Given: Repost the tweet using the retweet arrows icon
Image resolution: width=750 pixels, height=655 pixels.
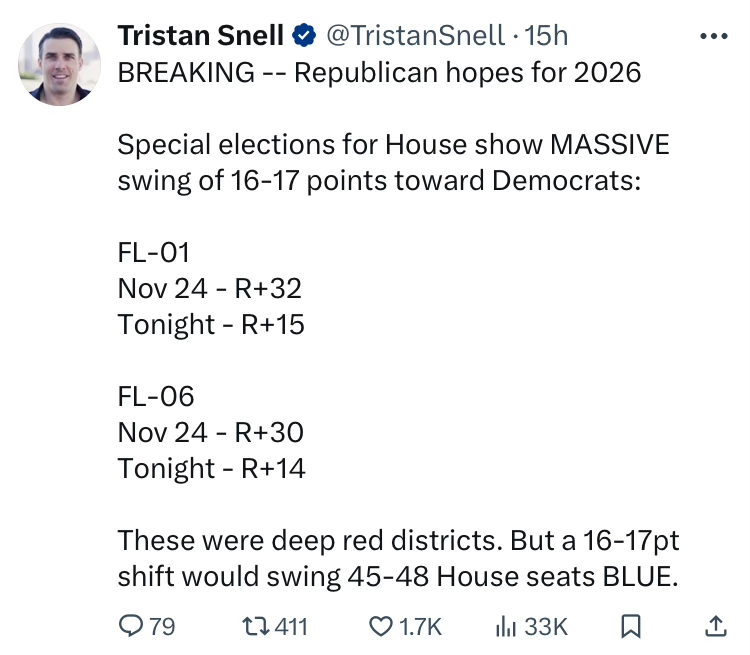Looking at the screenshot, I should (256, 626).
